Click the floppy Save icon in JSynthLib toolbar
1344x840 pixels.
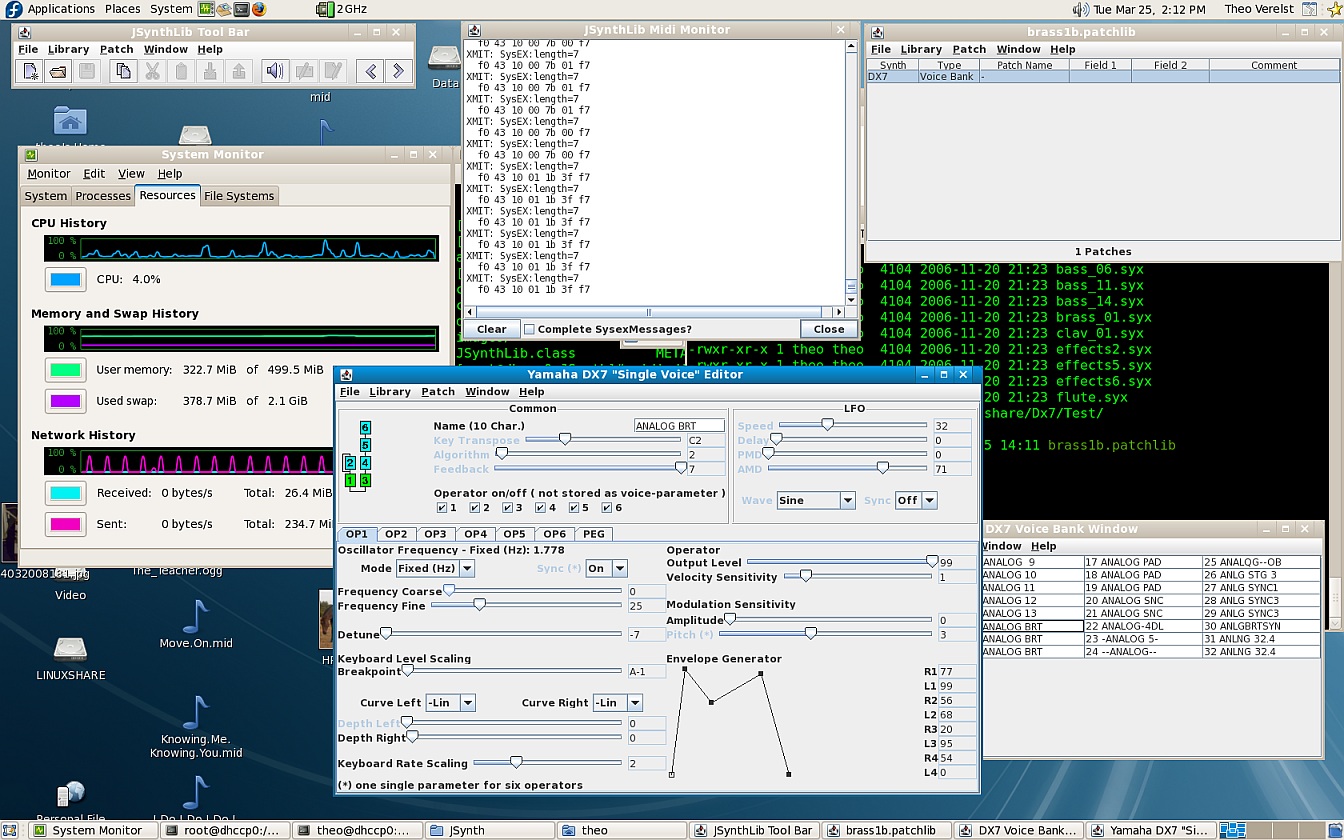86,71
